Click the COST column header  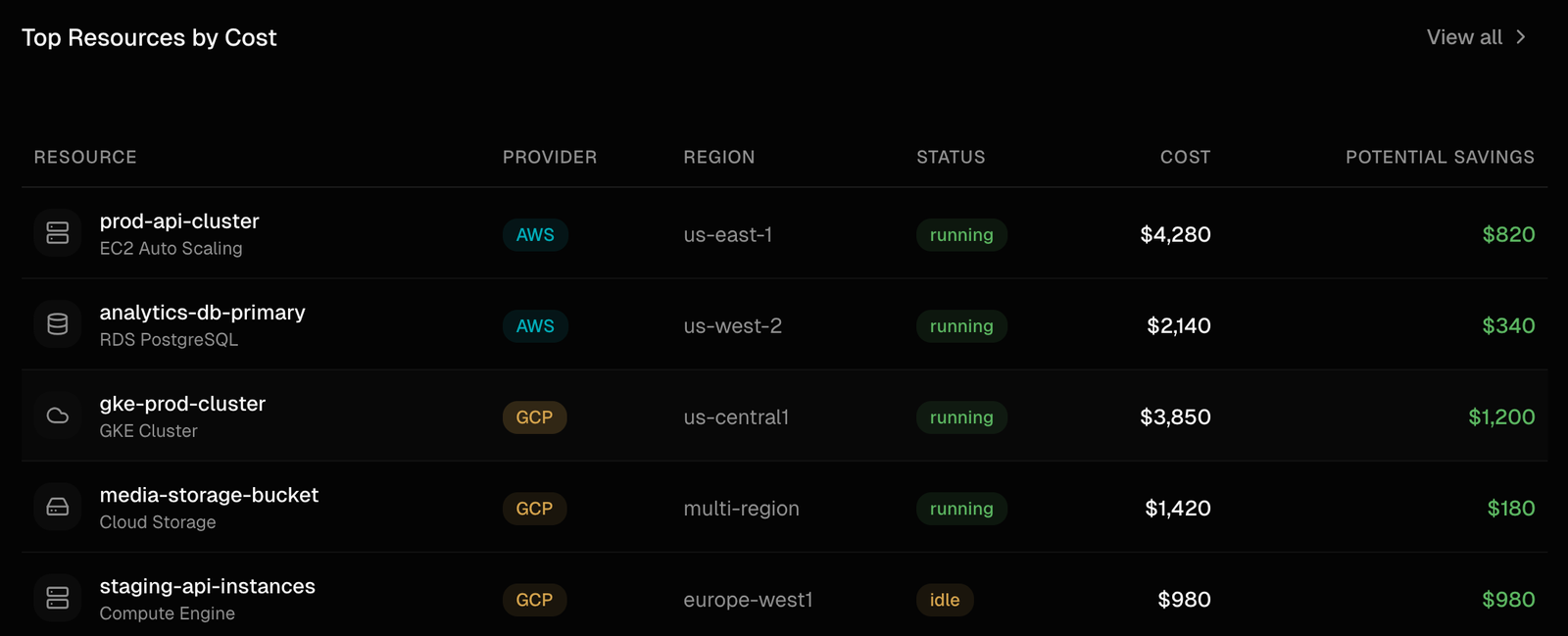(x=1184, y=156)
